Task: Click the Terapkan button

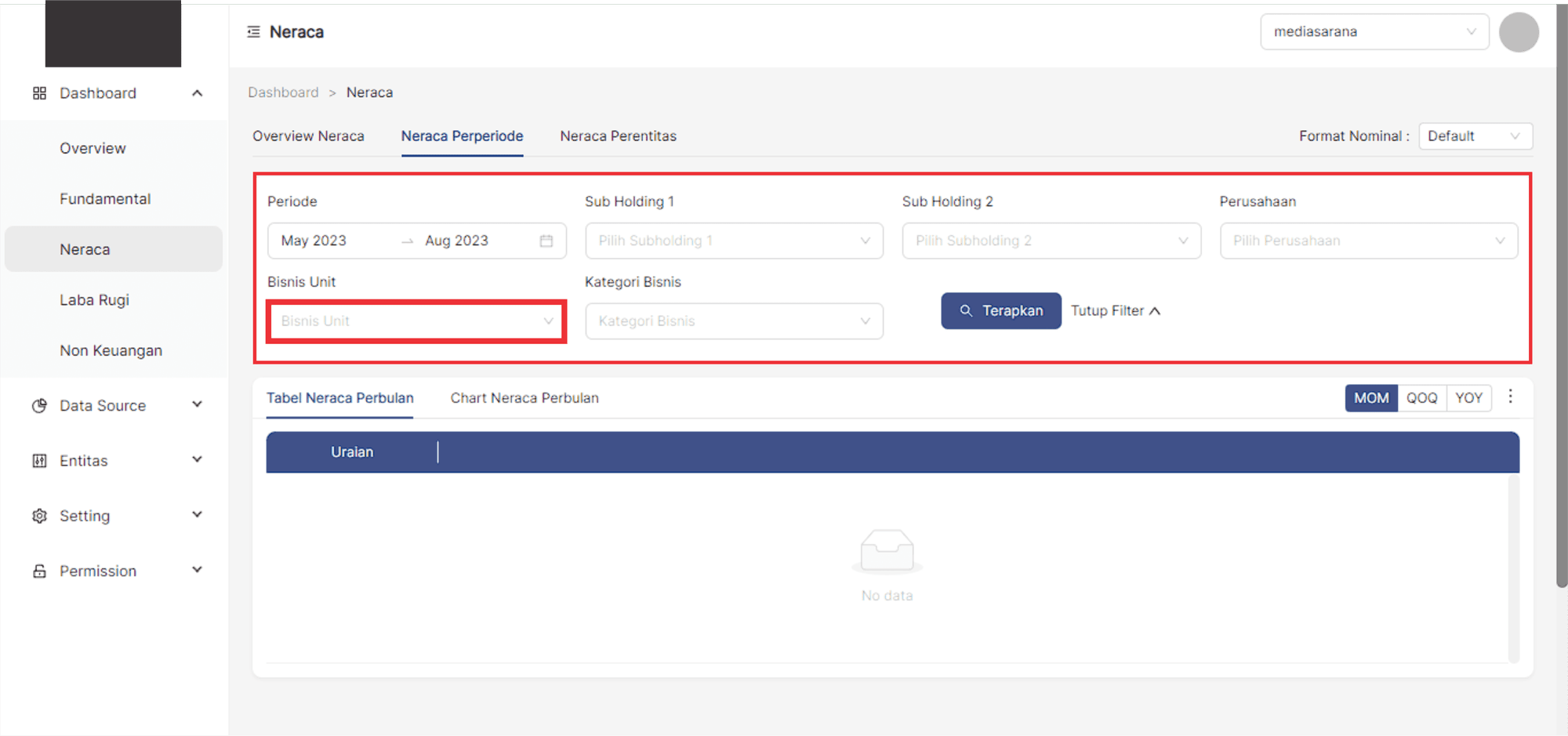Action: point(1000,311)
